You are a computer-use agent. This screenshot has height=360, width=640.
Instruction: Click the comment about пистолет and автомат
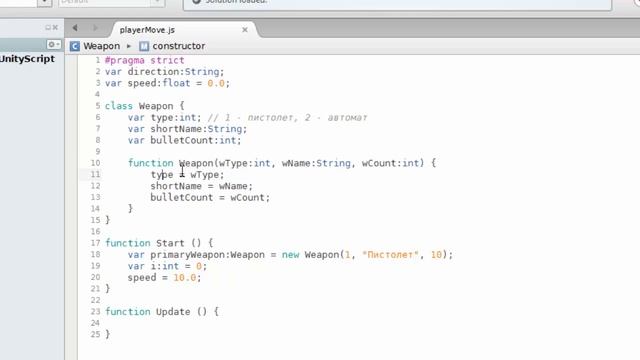pos(287,118)
